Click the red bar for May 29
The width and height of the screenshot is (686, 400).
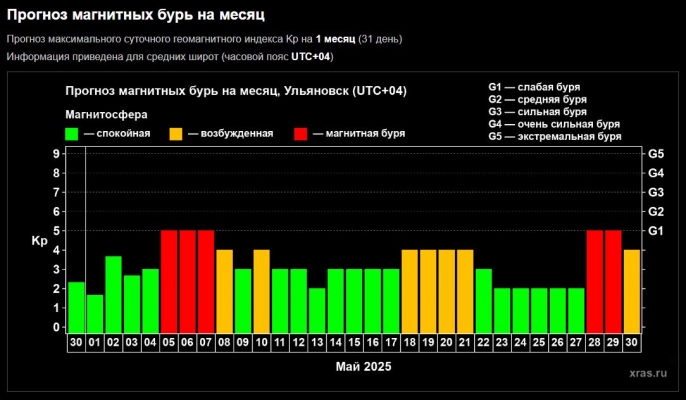tap(613, 281)
